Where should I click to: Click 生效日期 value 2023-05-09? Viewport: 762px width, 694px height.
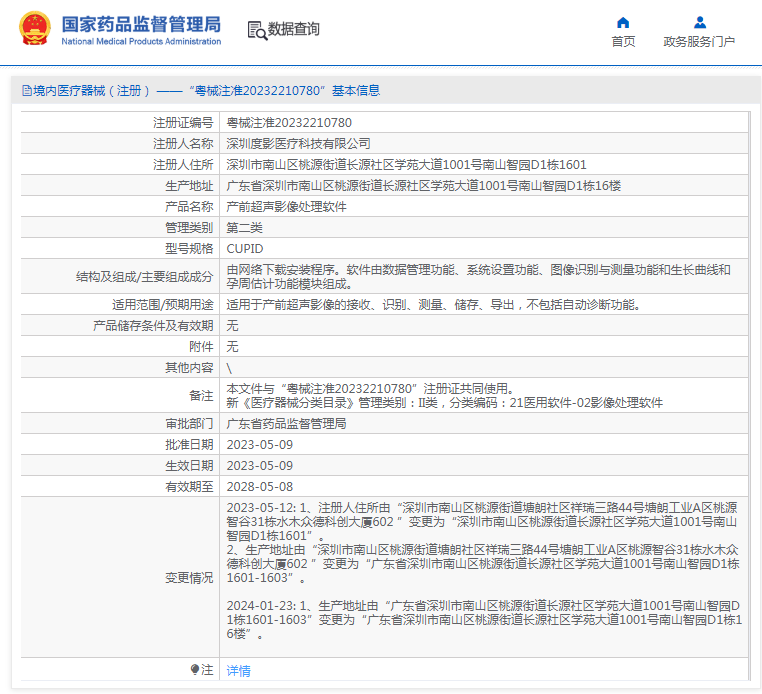(260, 466)
